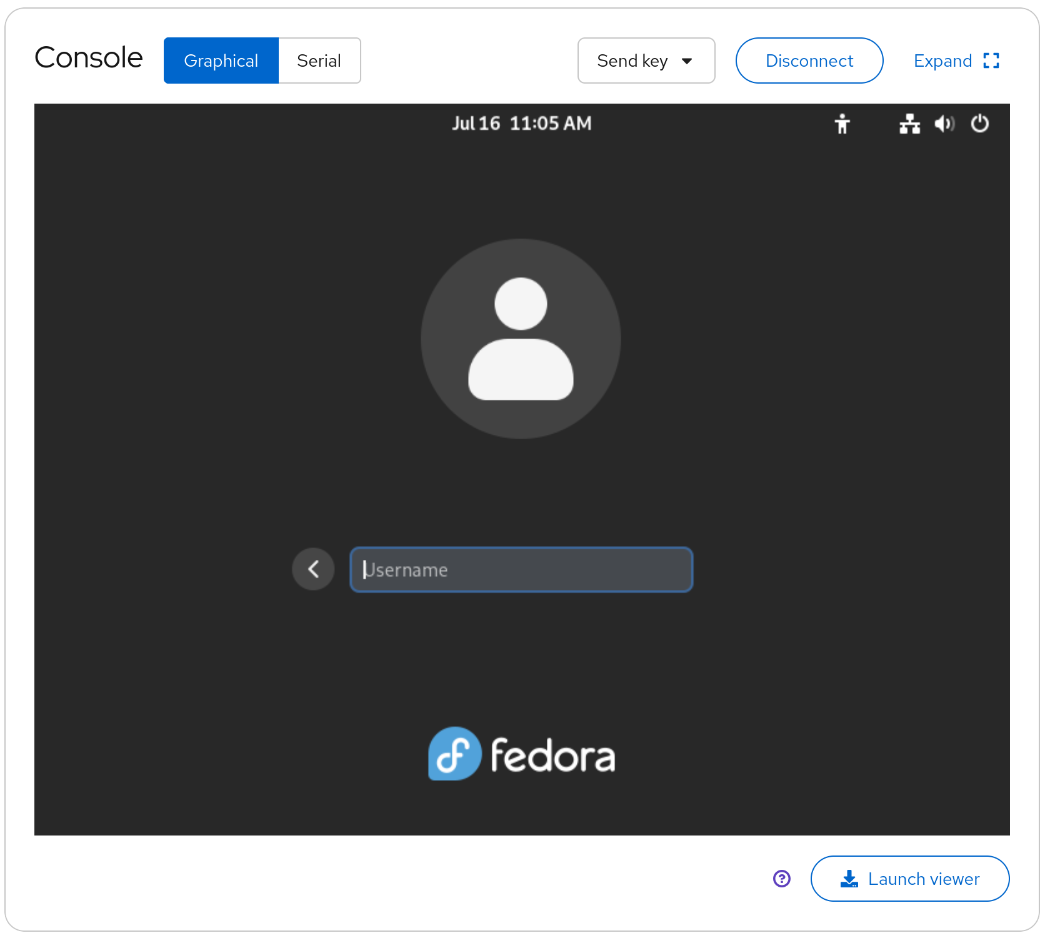
Task: Launch the remote viewer
Action: 910,878
